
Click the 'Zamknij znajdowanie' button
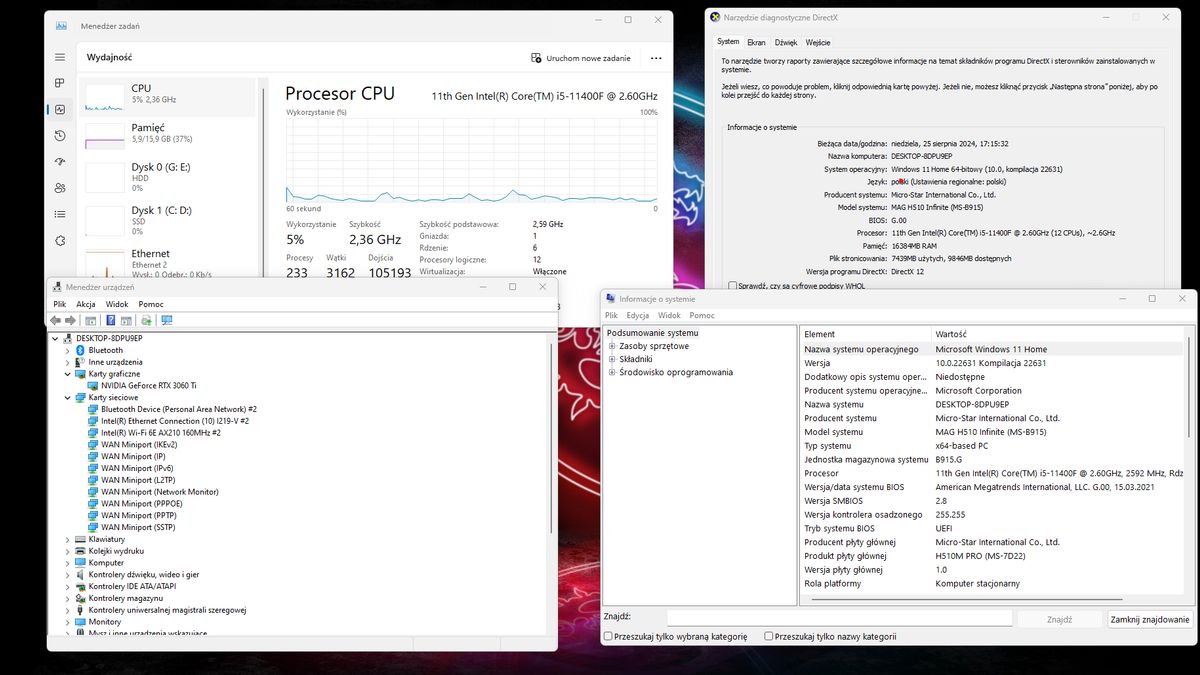pyautogui.click(x=1148, y=618)
